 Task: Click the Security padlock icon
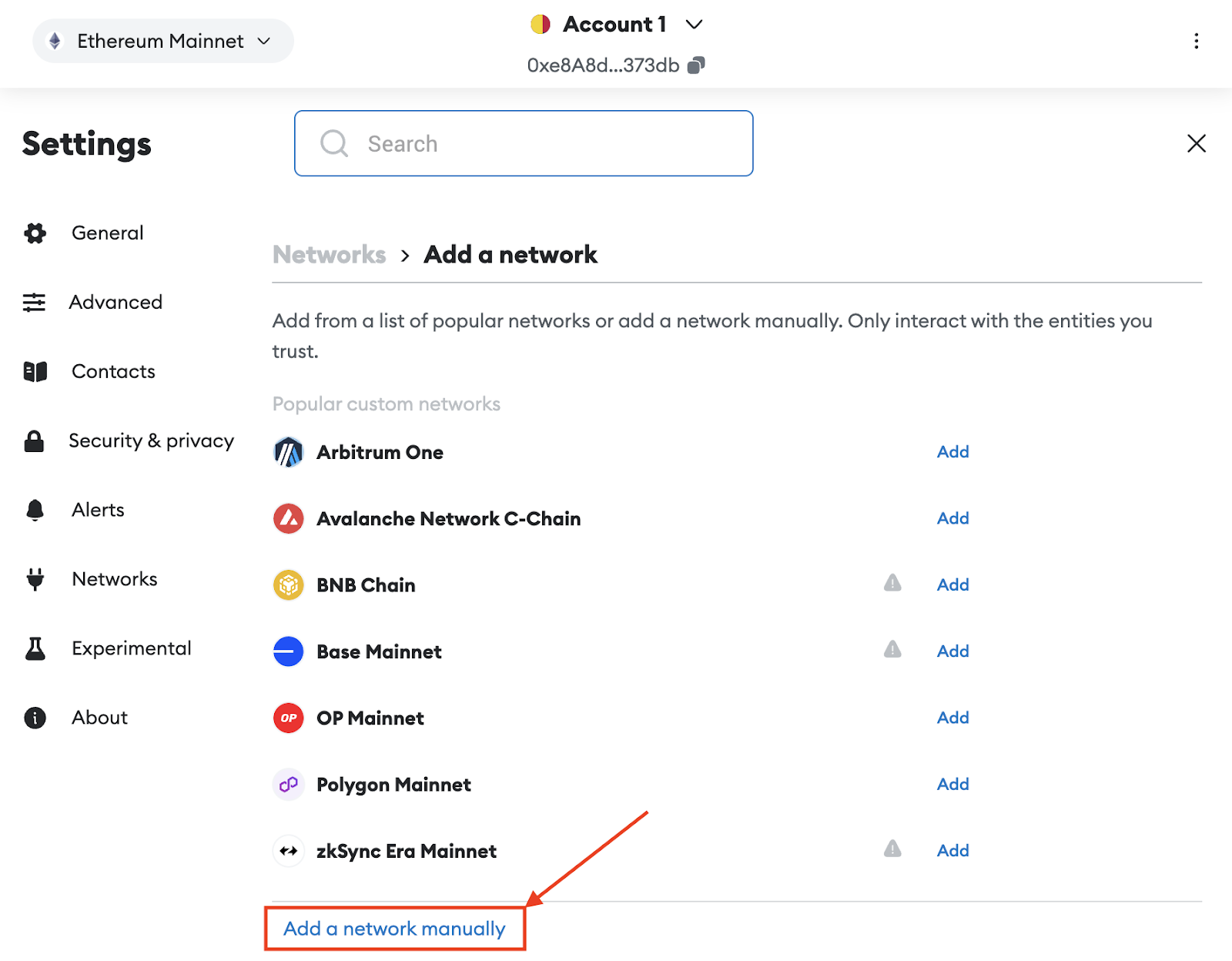pos(34,440)
